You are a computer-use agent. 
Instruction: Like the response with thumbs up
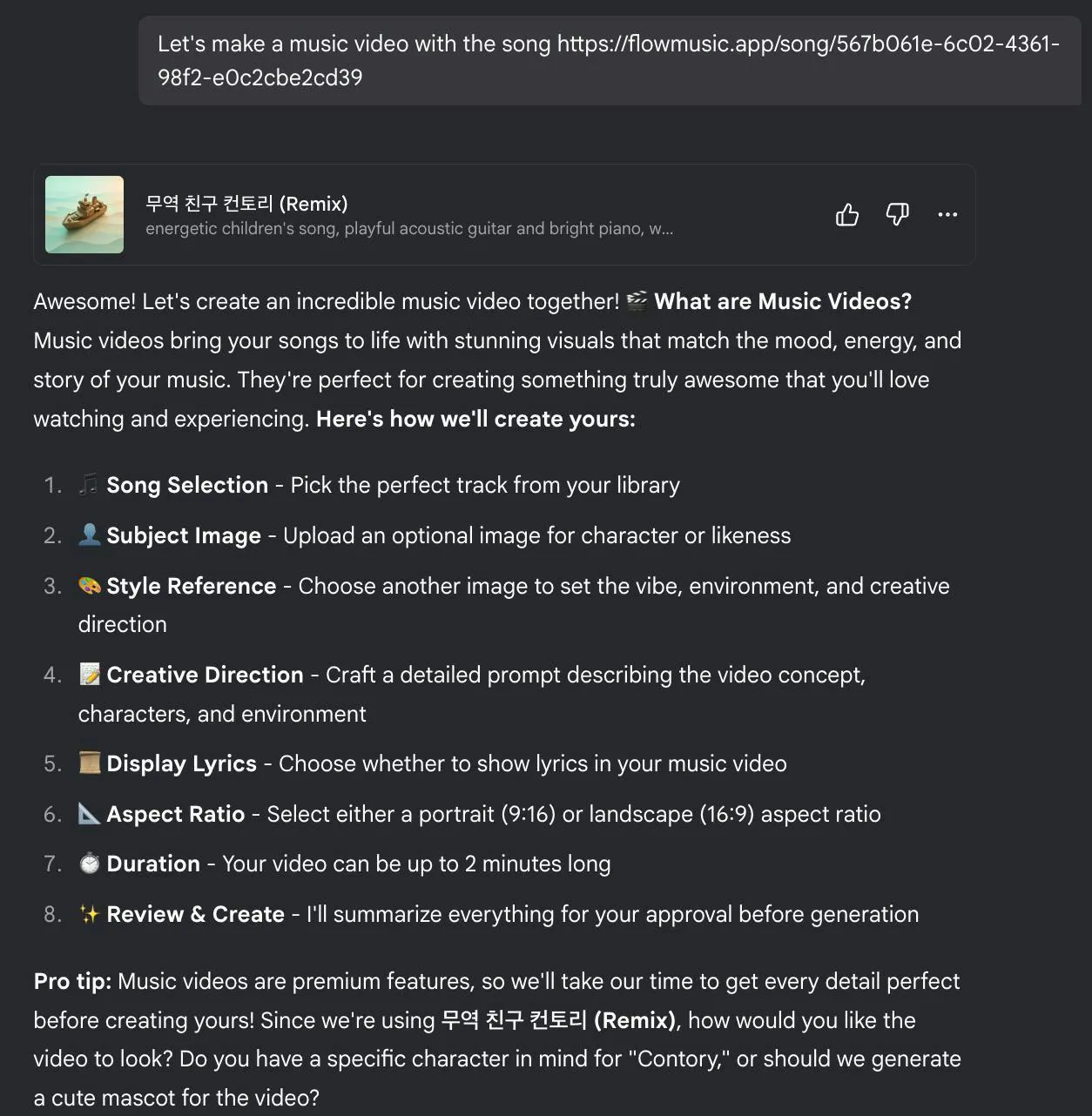[847, 214]
